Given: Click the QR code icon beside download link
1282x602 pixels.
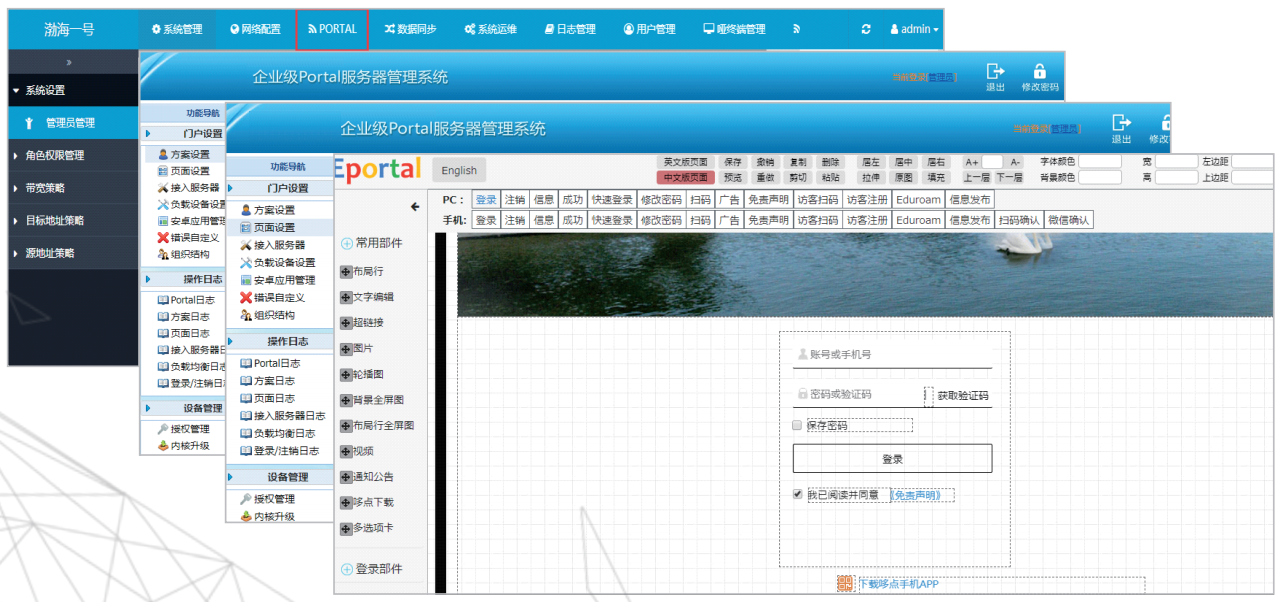Looking at the screenshot, I should tap(845, 583).
